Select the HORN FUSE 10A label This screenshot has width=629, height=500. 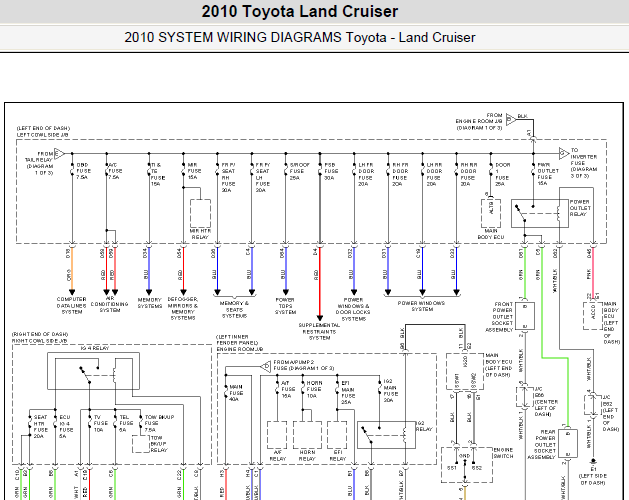coord(314,389)
